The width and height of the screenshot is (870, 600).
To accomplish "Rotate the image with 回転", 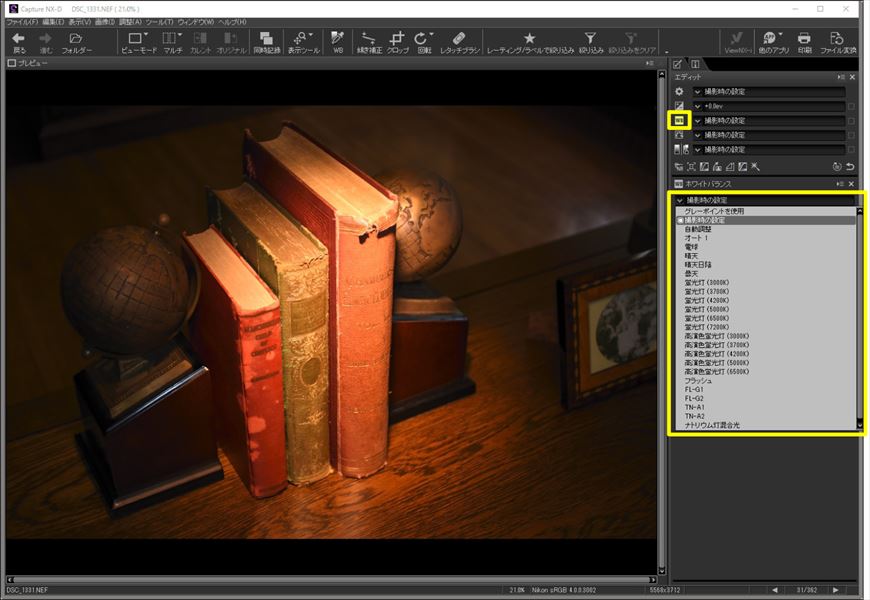I will pyautogui.click(x=424, y=42).
